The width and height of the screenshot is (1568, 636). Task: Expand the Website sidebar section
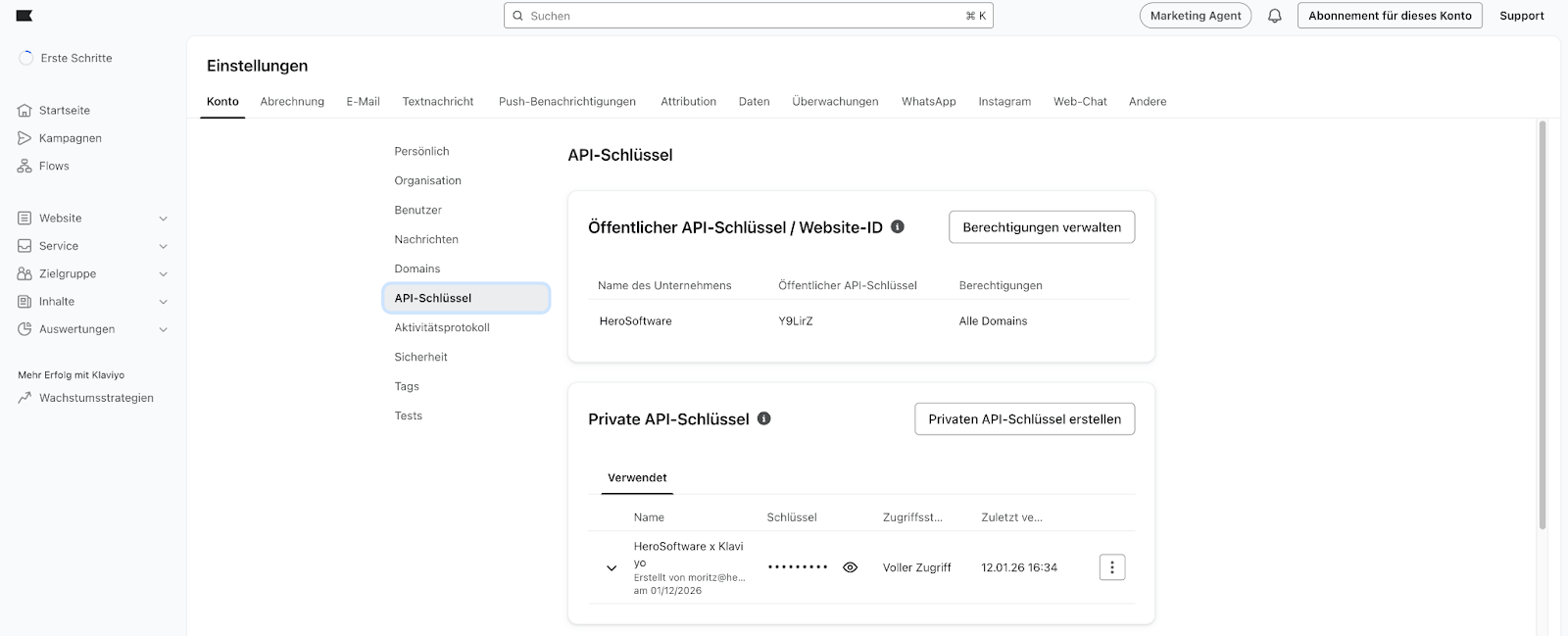click(164, 219)
